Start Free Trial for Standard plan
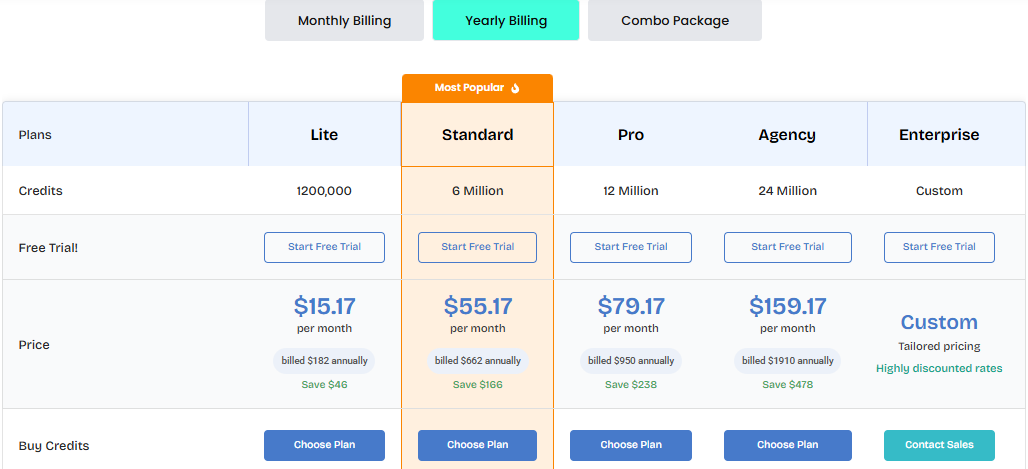Image resolution: width=1028 pixels, height=469 pixels. click(x=477, y=247)
